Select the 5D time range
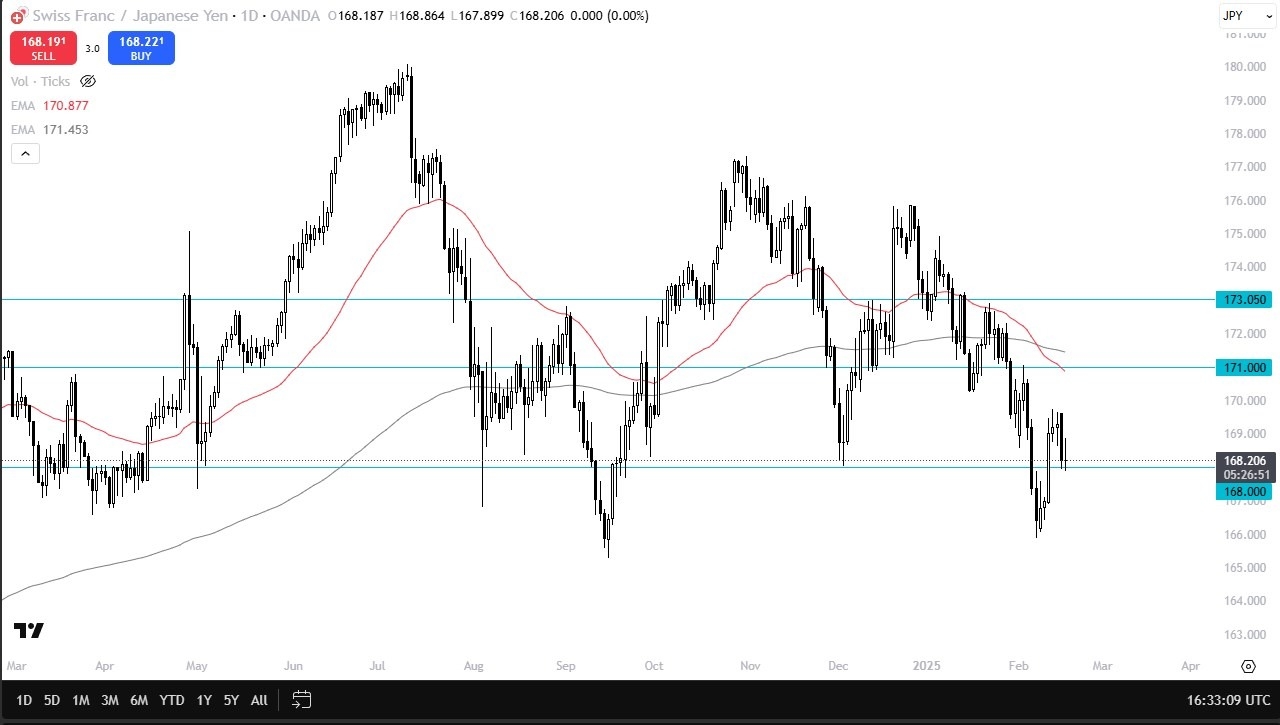The image size is (1280, 725). 52,700
